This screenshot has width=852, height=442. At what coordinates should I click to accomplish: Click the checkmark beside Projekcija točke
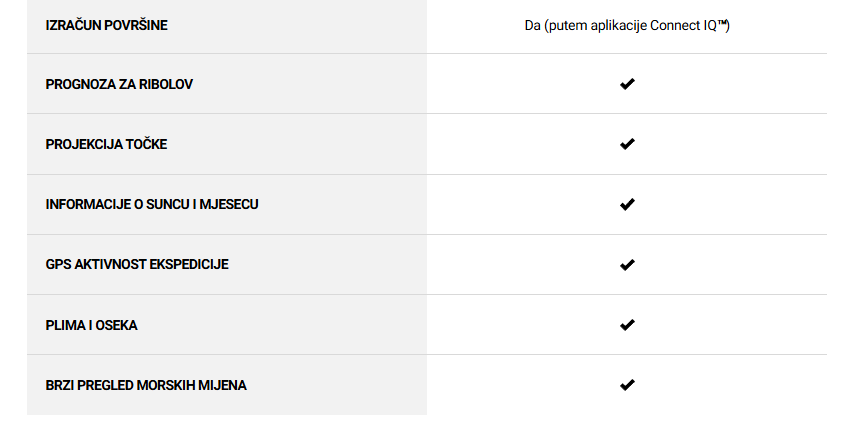627,144
